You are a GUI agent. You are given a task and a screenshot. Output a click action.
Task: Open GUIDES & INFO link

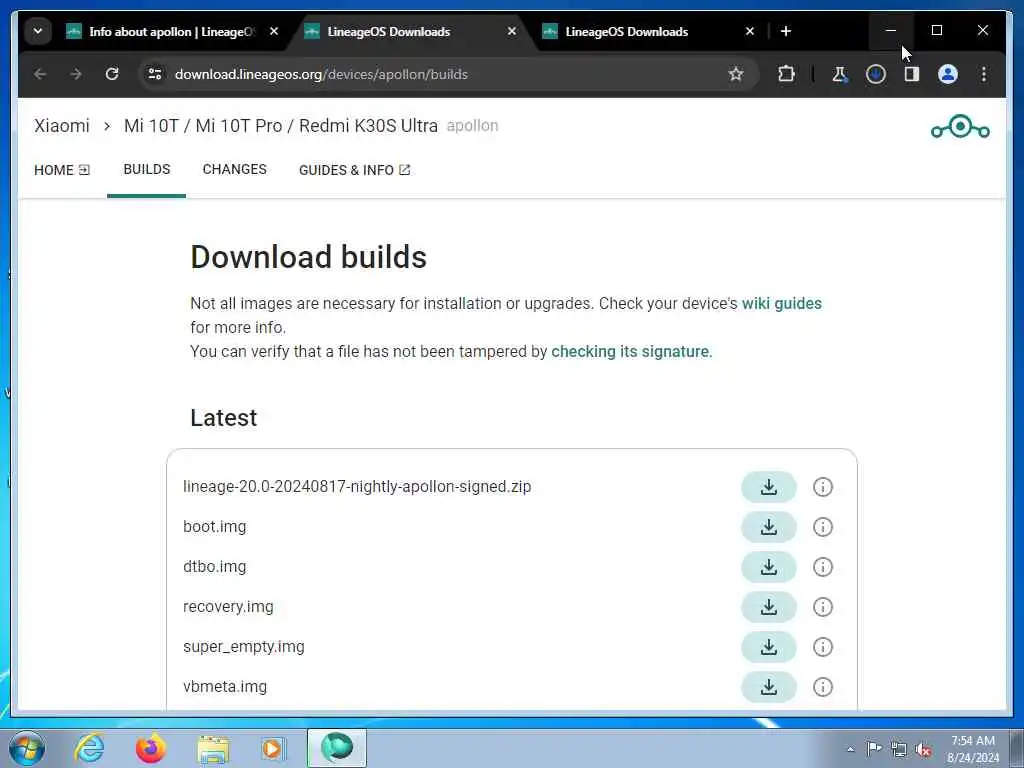coord(355,170)
